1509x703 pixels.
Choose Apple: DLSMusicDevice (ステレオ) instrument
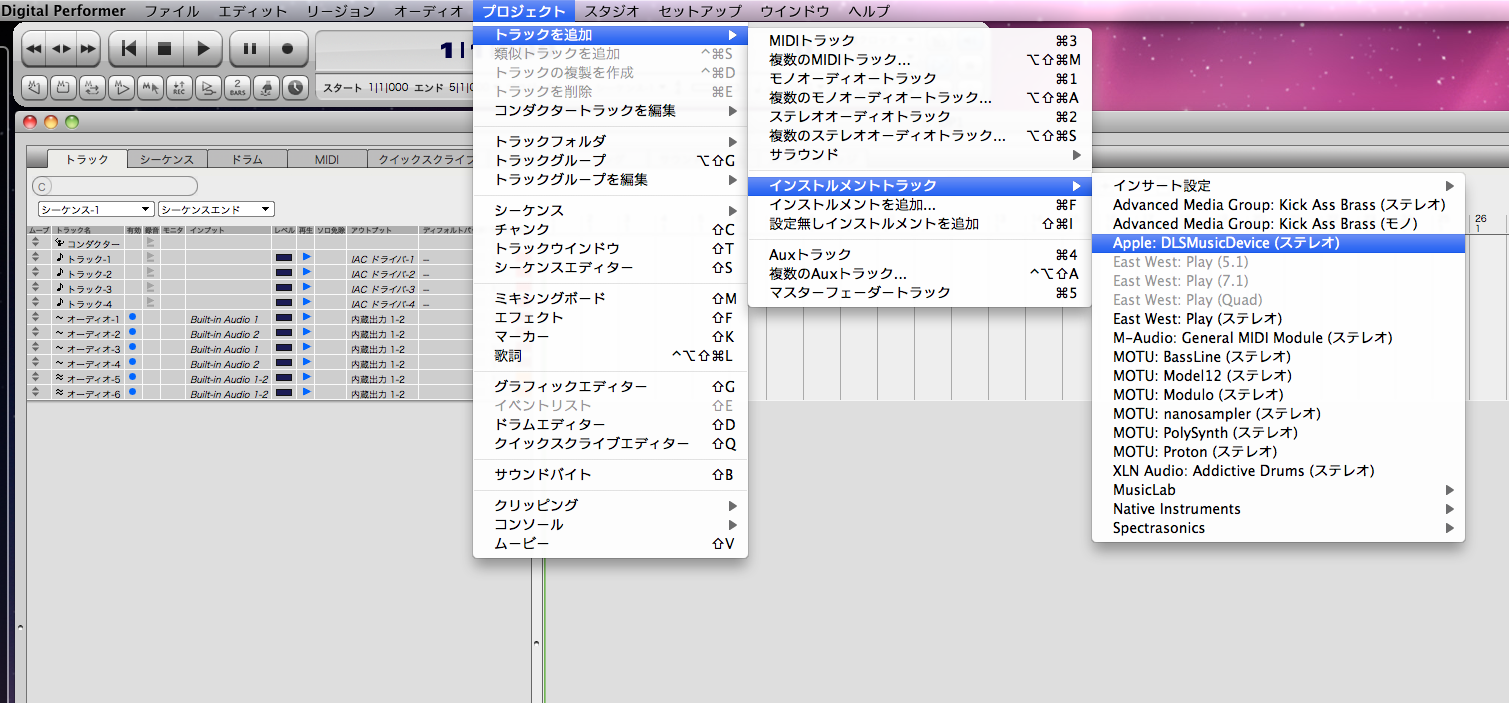1278,243
